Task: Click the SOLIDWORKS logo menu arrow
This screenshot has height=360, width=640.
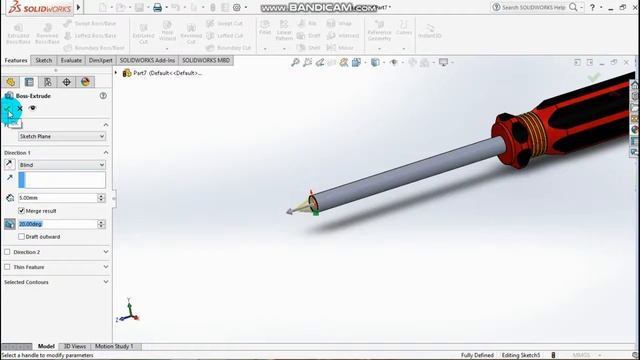Action: [x=78, y=7]
